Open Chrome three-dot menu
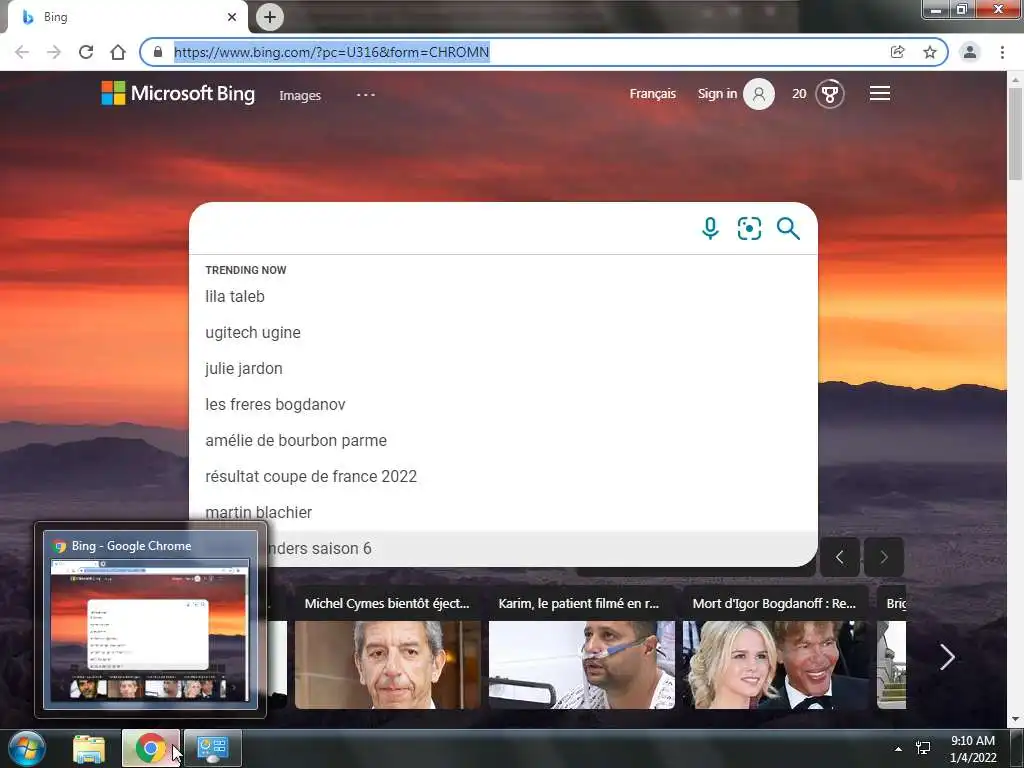Image resolution: width=1024 pixels, height=768 pixels. pos(1002,52)
